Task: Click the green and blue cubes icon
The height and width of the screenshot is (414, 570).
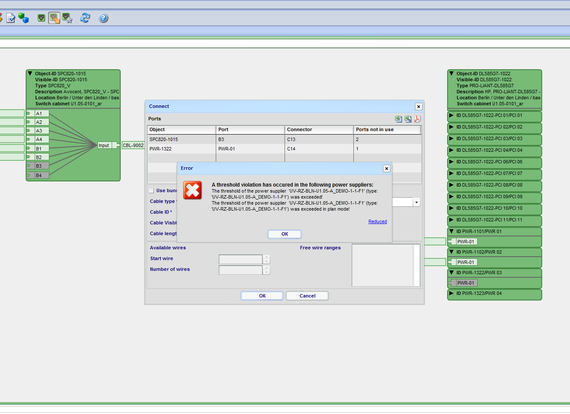Action: point(23,18)
